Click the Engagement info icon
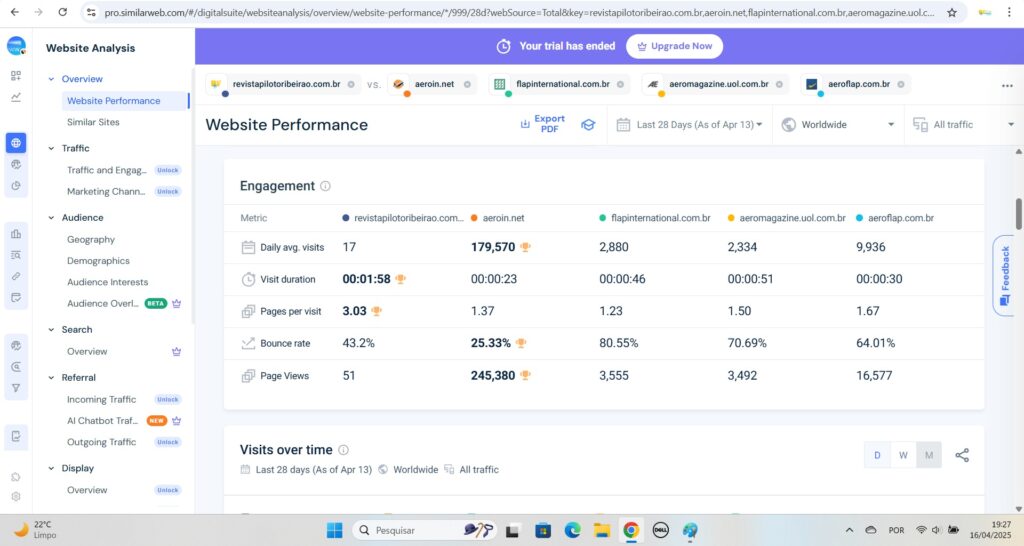Viewport: 1024px width, 546px height. point(325,186)
